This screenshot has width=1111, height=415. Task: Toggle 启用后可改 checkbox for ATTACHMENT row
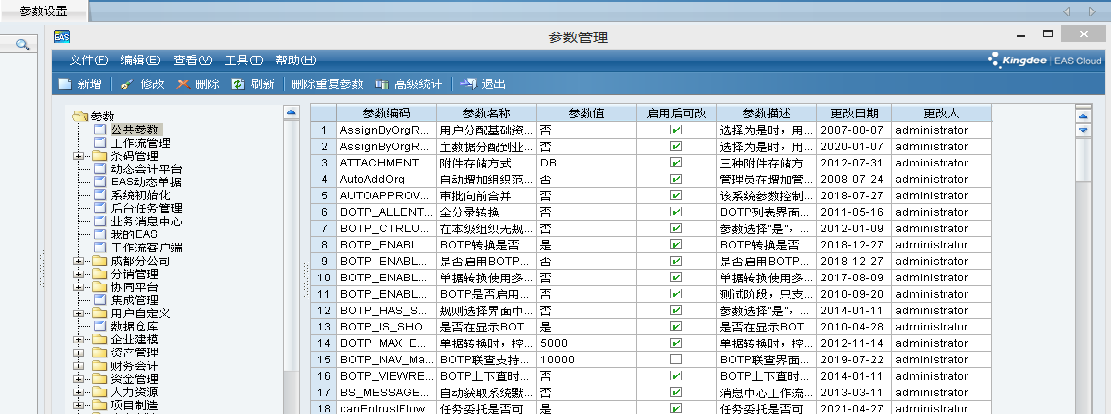(676, 163)
